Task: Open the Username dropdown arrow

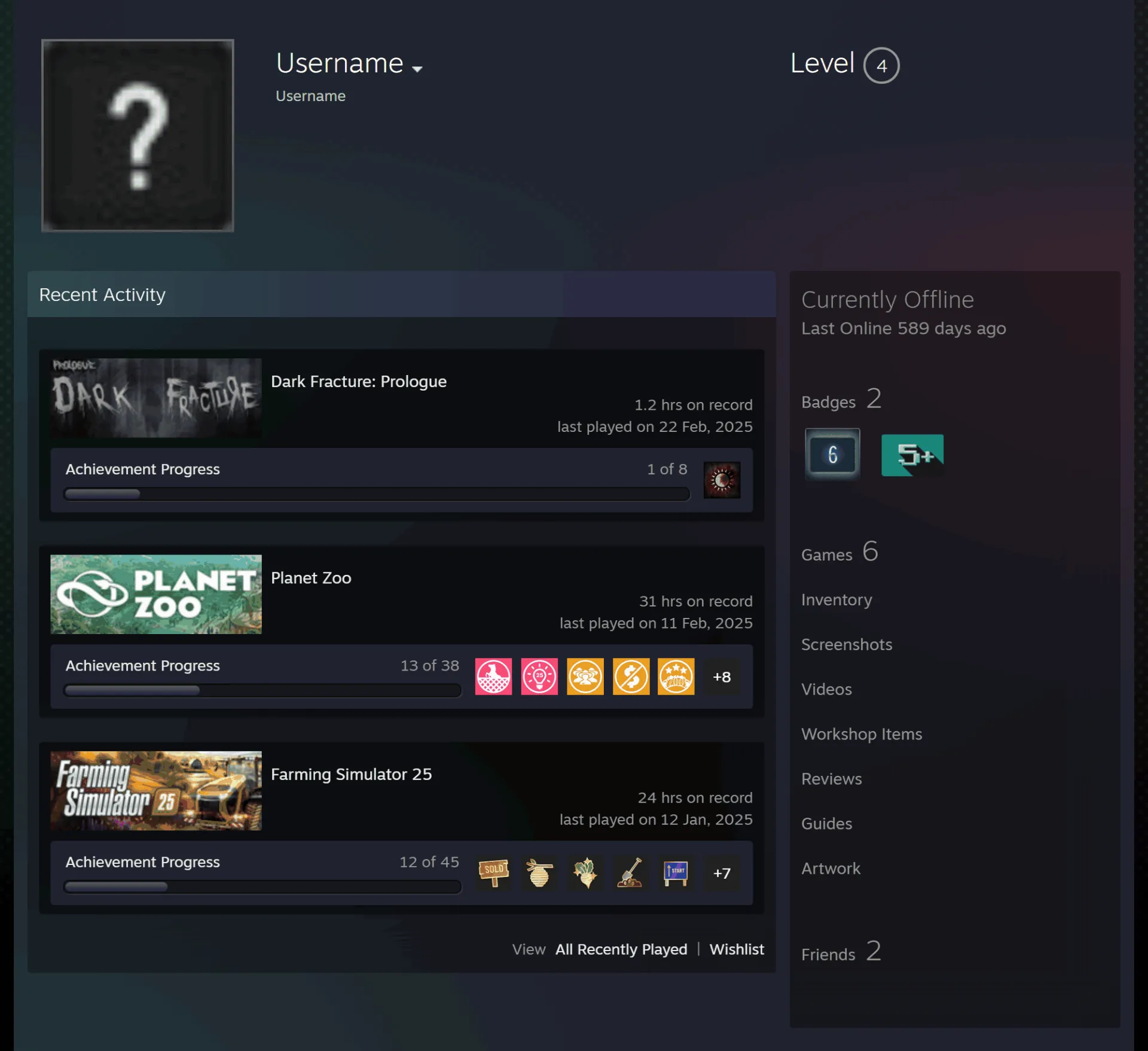Action: coord(417,69)
